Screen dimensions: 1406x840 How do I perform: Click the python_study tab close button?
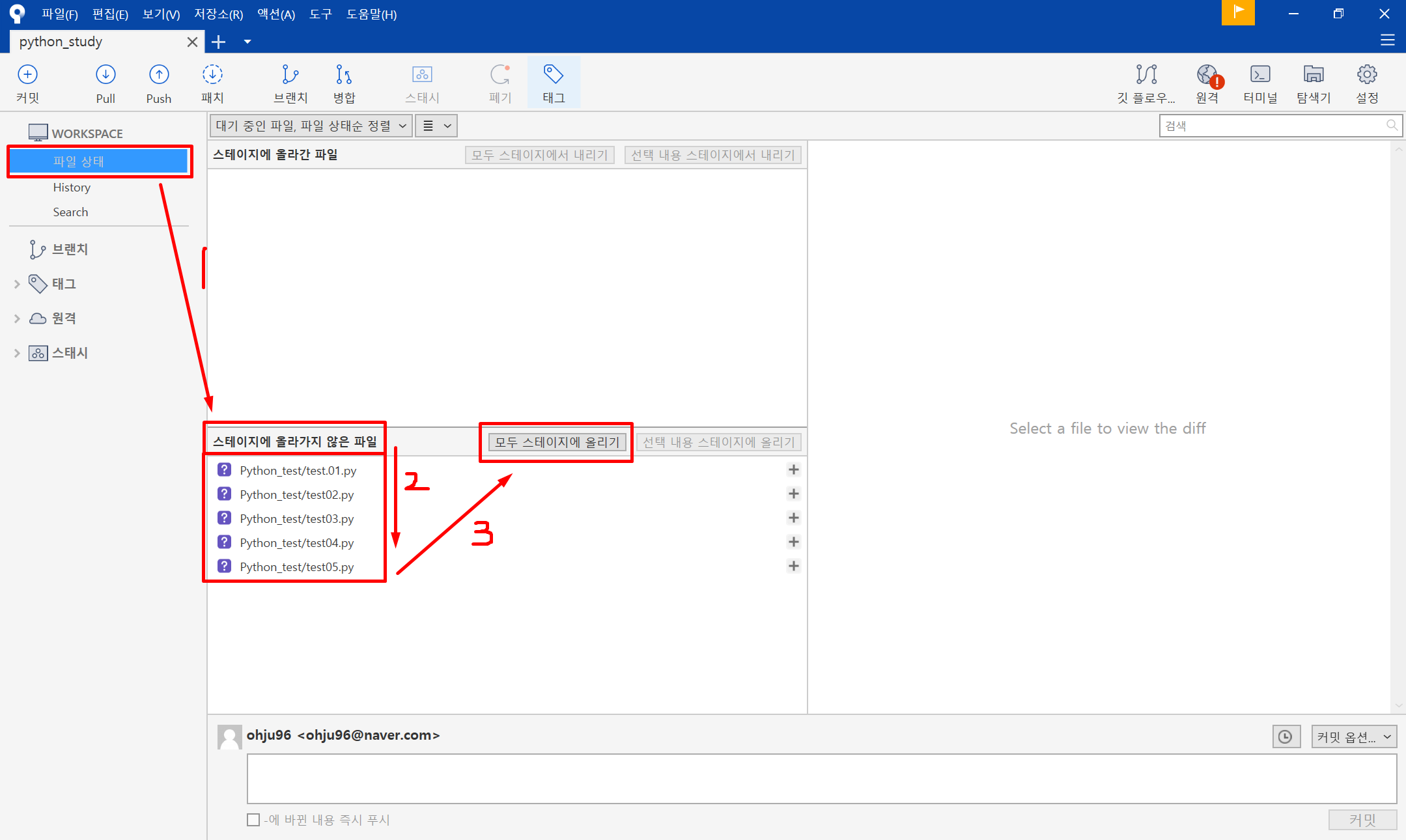(192, 42)
